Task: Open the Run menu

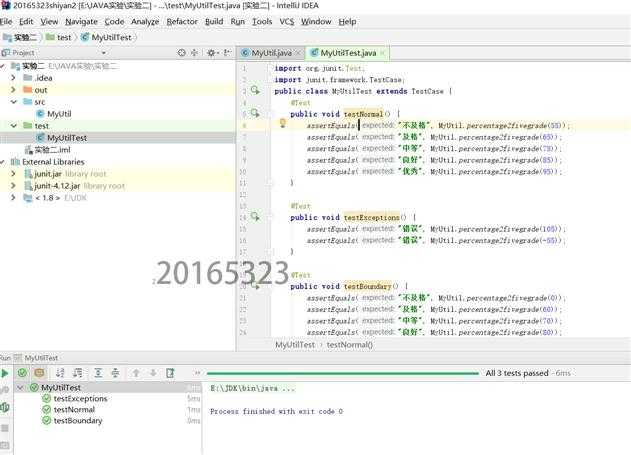Action: pos(237,21)
